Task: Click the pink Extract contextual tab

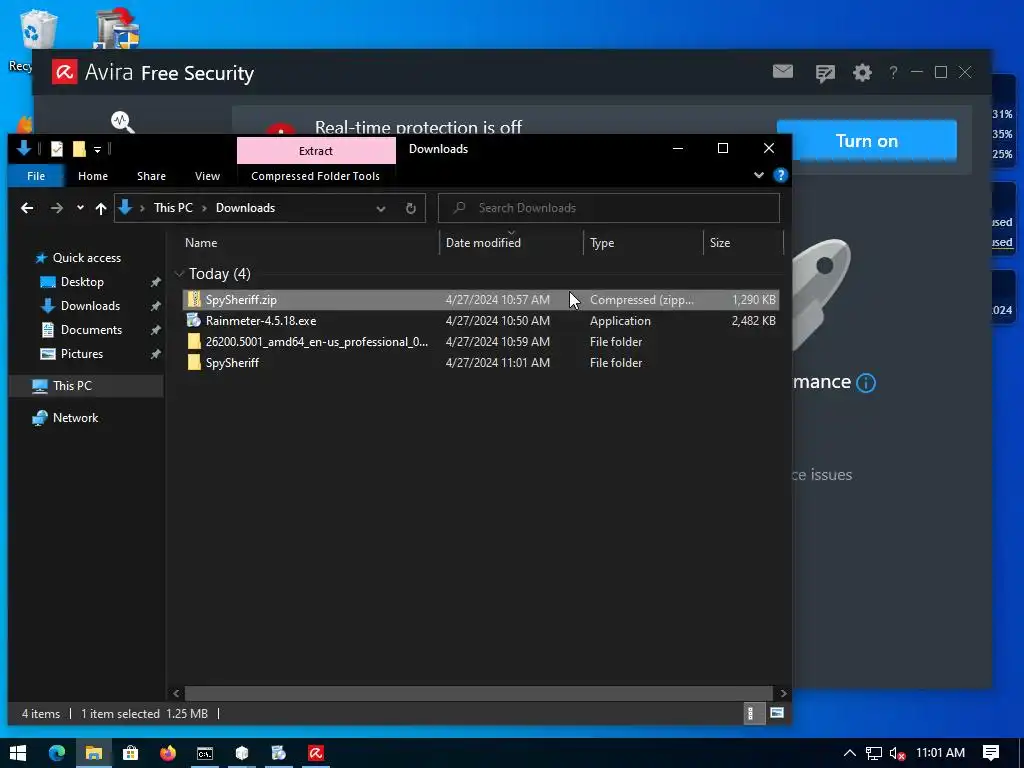Action: [316, 151]
